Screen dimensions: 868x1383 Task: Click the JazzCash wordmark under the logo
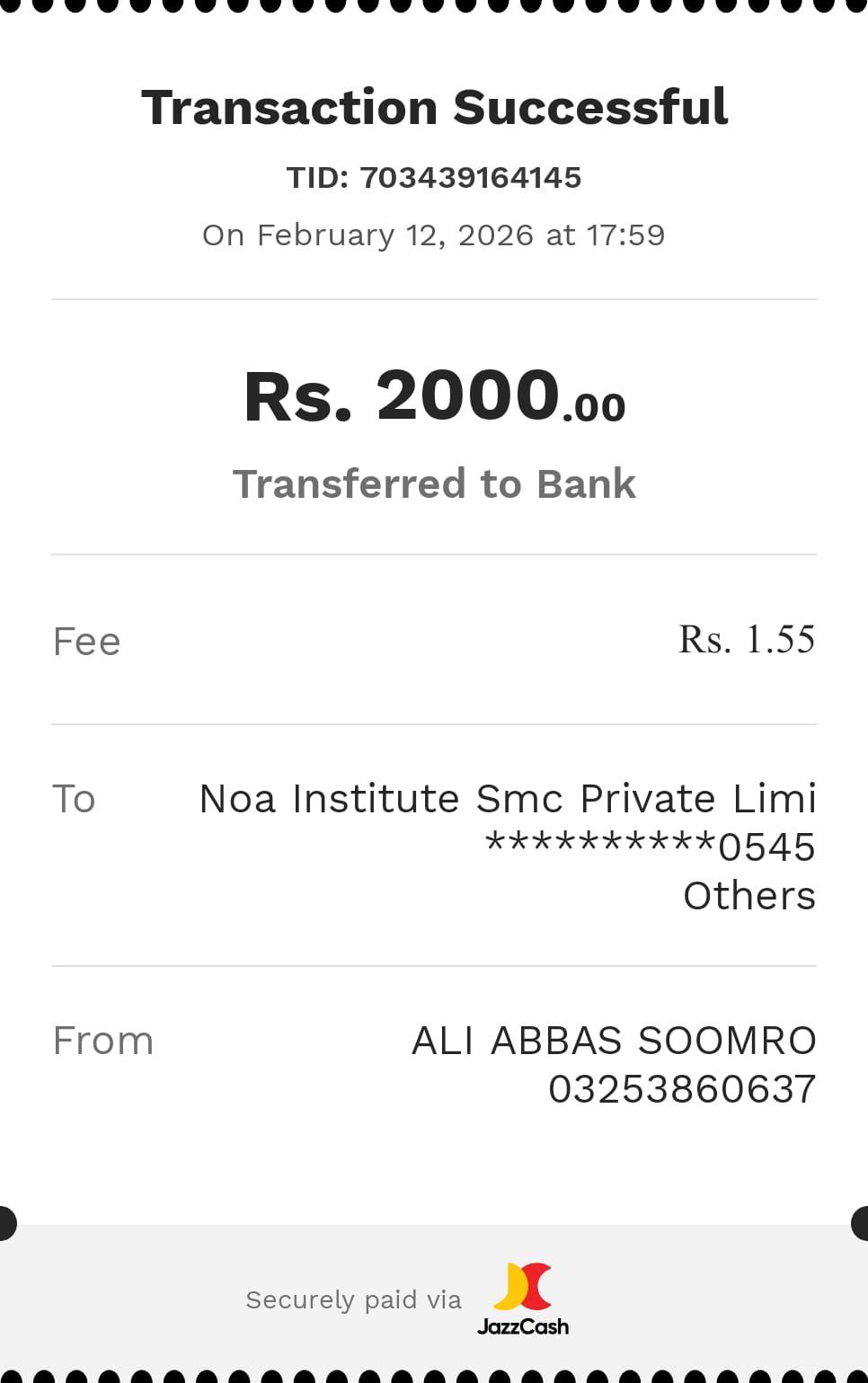523,1326
